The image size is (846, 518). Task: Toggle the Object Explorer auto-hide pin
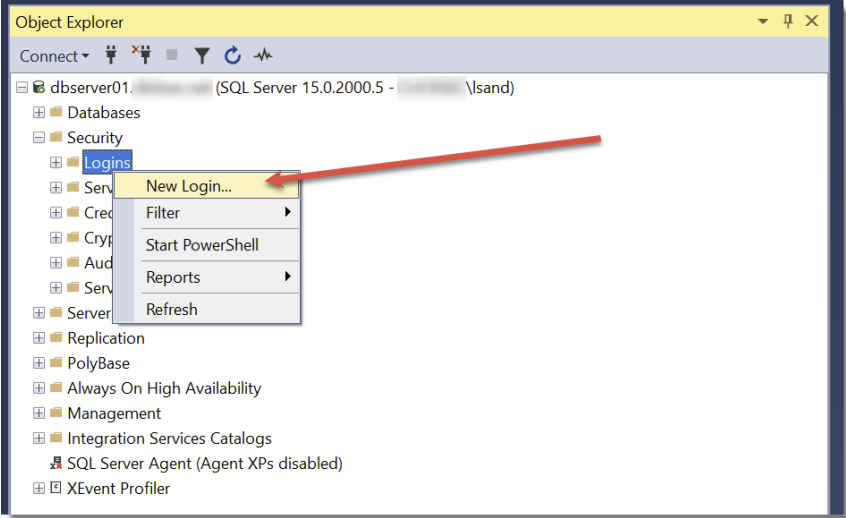(x=788, y=21)
